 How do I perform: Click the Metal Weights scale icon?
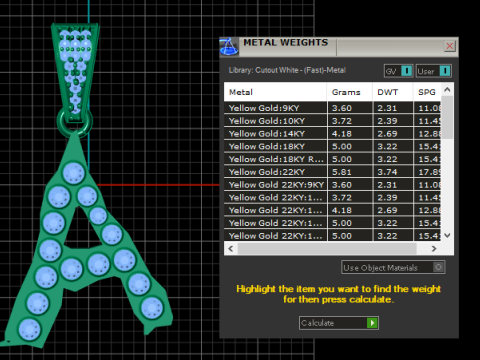coord(229,46)
